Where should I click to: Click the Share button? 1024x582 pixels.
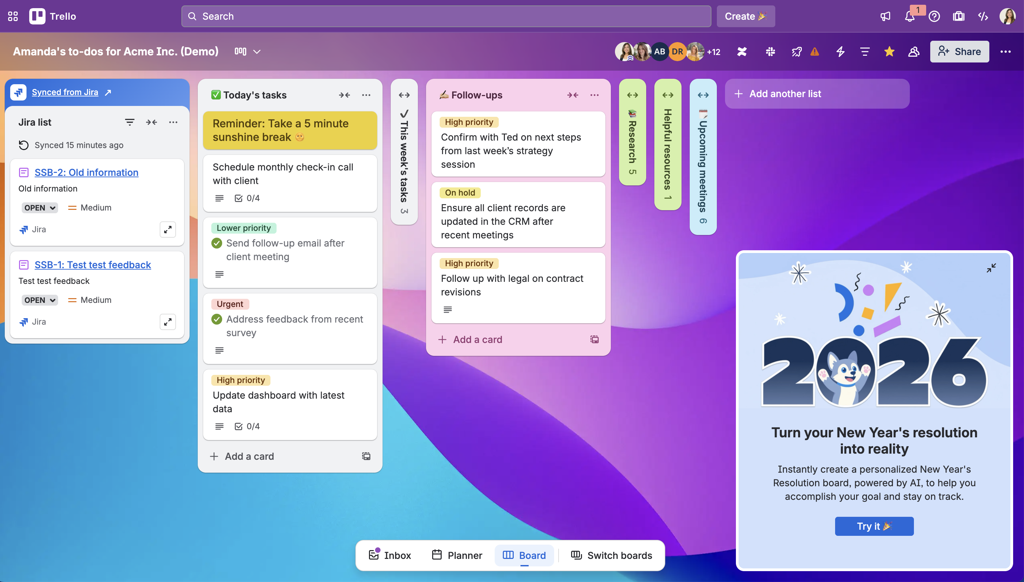[959, 52]
